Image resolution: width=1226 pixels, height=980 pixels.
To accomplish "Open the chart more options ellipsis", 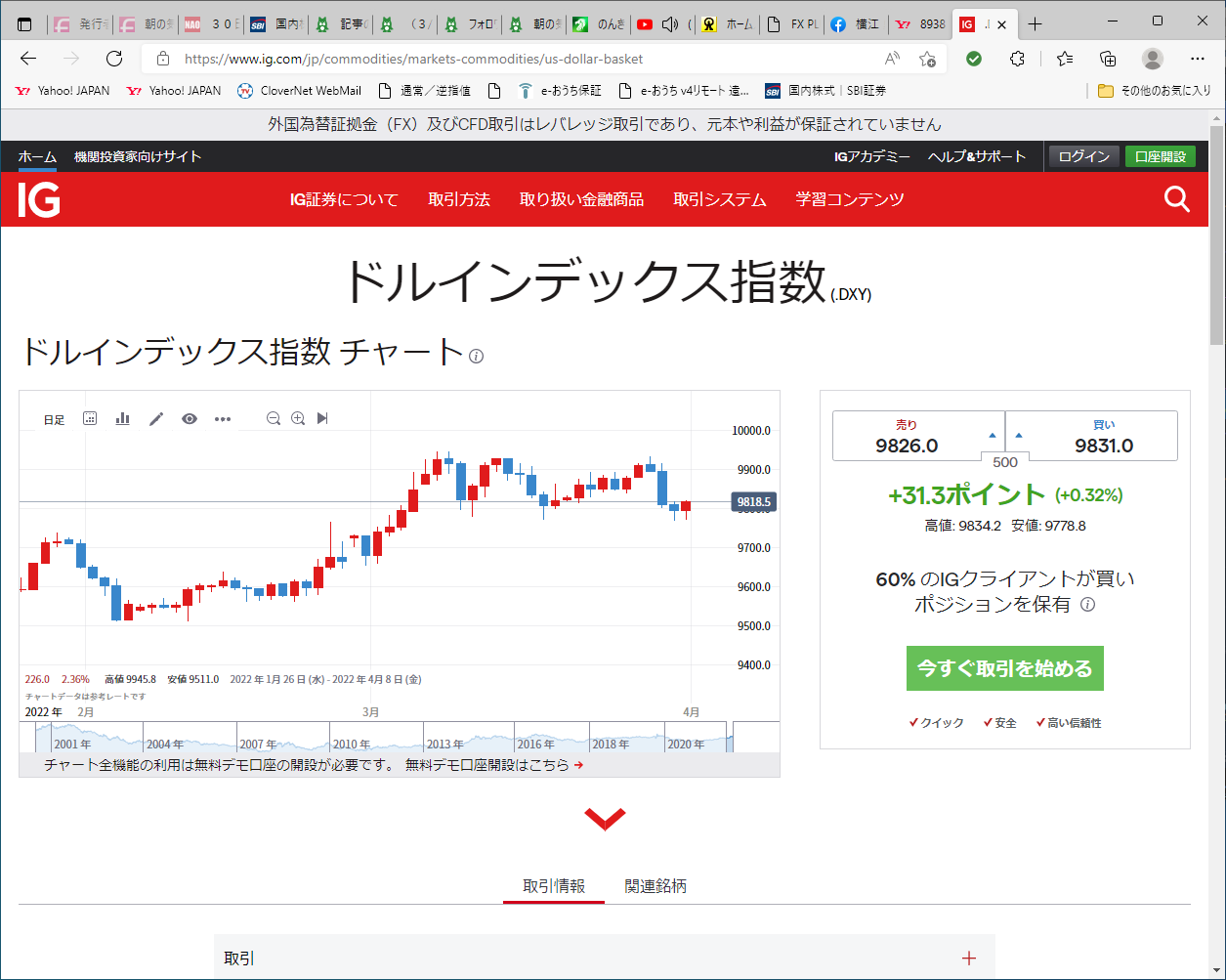I will pyautogui.click(x=223, y=419).
